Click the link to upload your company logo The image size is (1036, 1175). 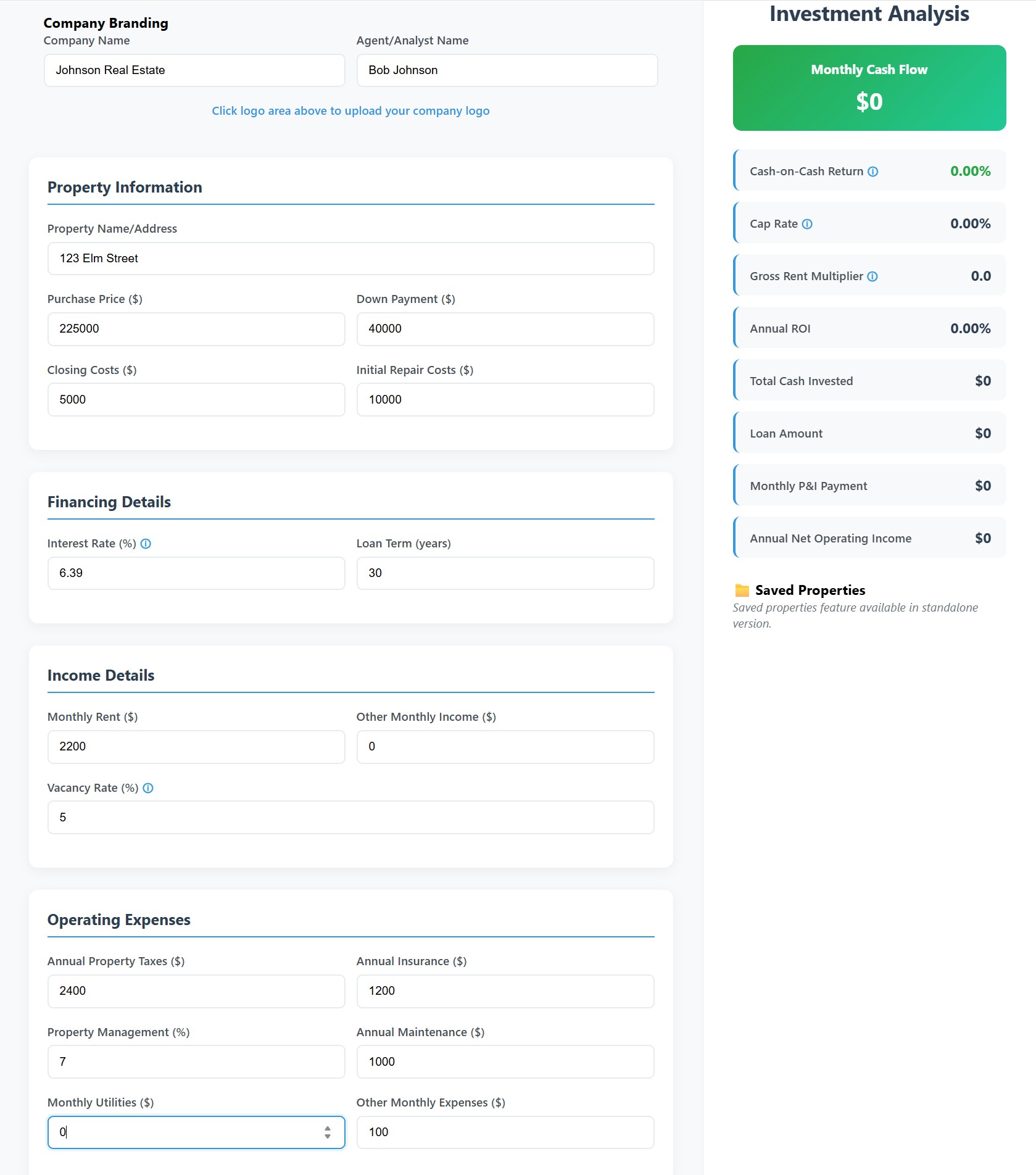tap(350, 111)
